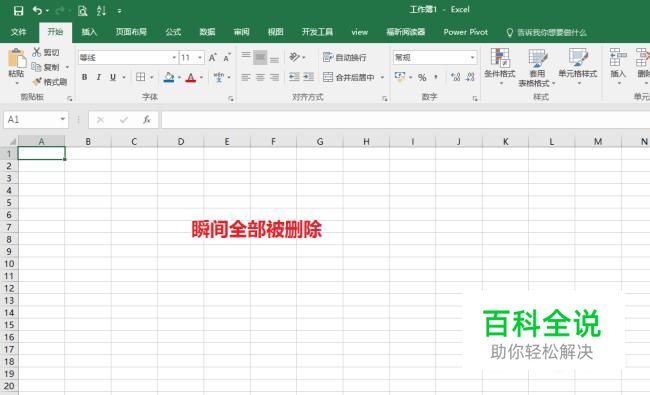Expand the font color dropdown arrow
The image size is (650, 395).
[201, 78]
